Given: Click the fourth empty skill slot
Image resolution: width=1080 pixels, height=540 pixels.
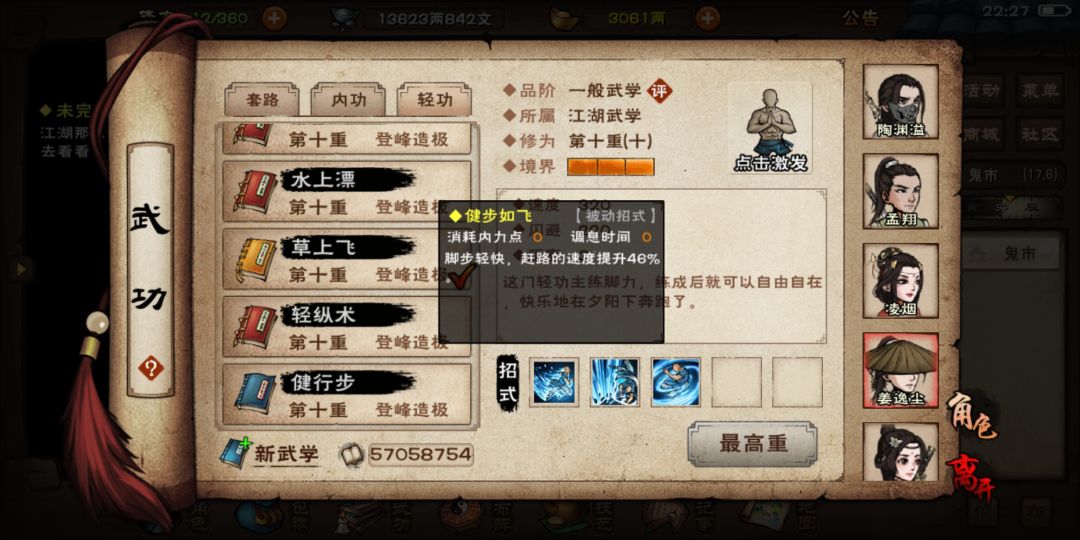Looking at the screenshot, I should (x=736, y=382).
